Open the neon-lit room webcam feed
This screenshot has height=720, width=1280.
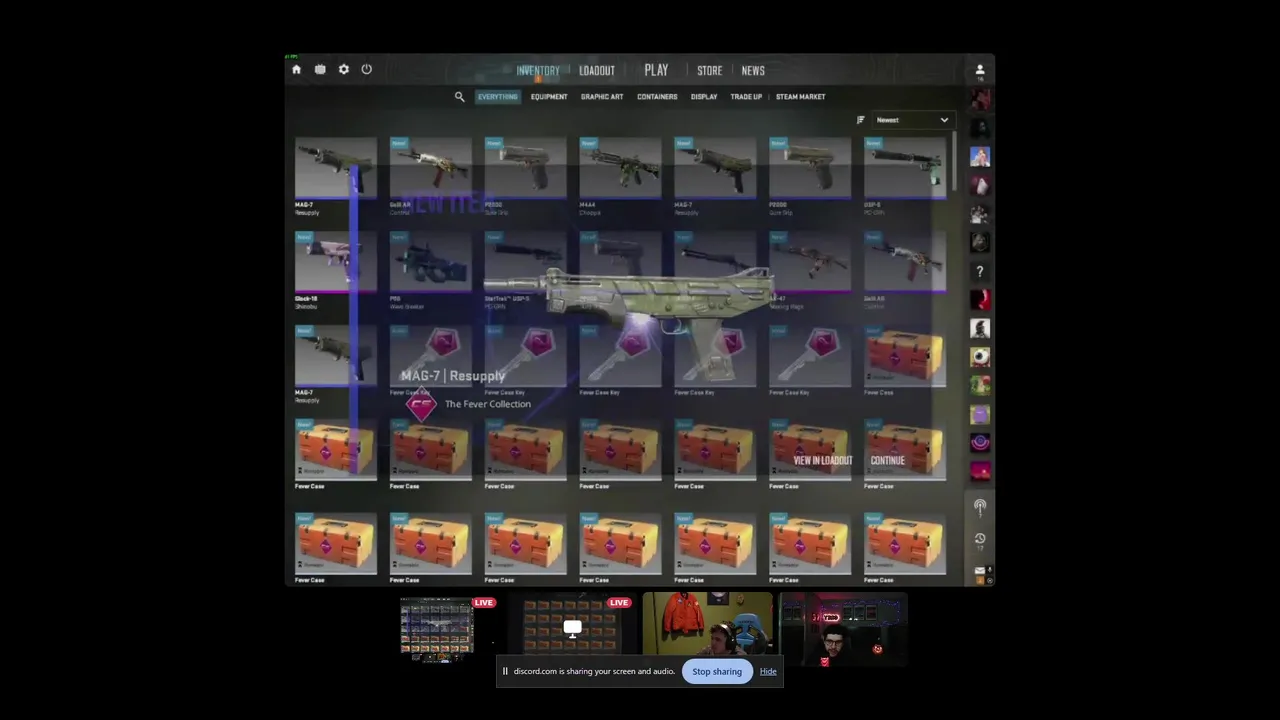click(x=843, y=628)
